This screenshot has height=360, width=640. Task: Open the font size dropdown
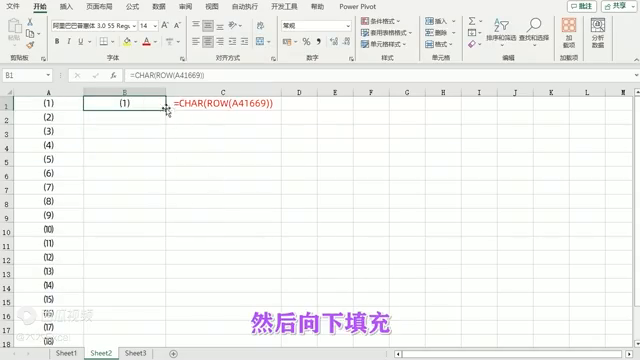click(x=155, y=26)
